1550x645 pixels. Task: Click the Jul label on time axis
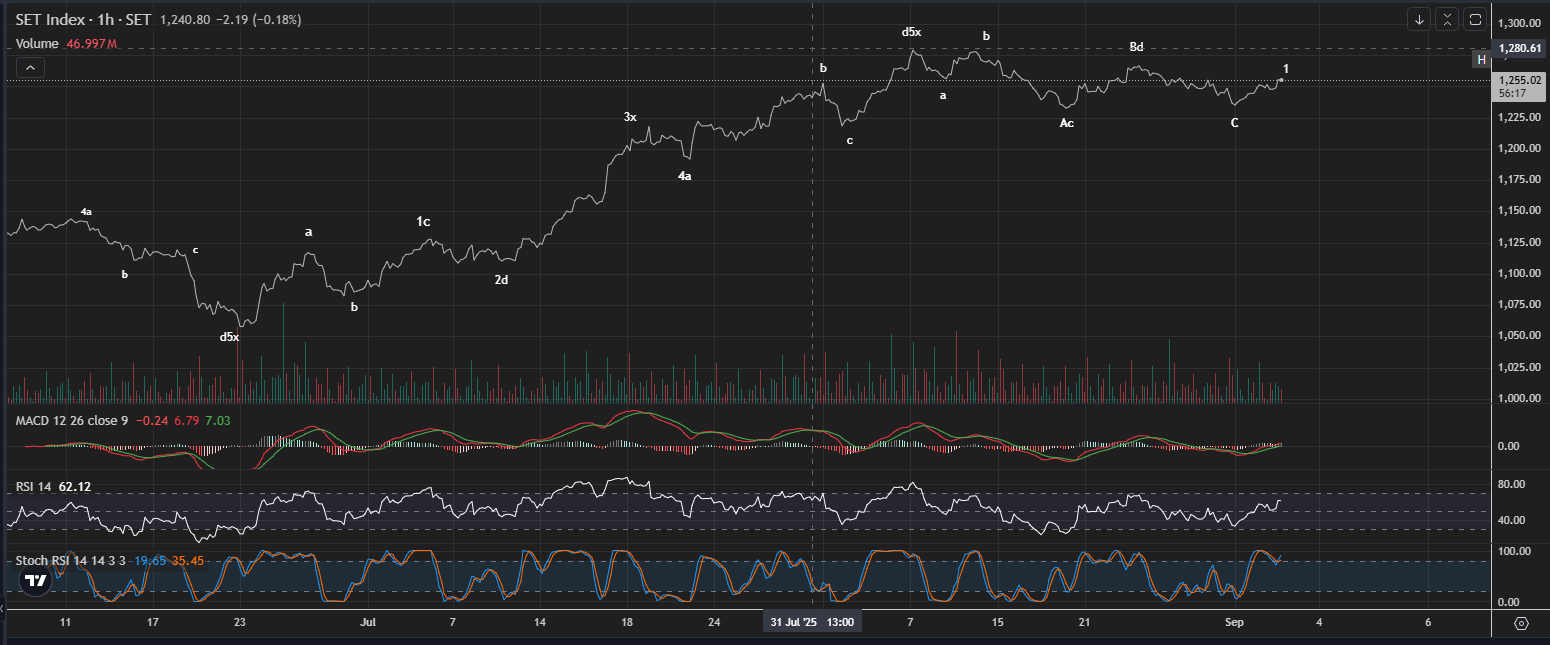point(368,623)
